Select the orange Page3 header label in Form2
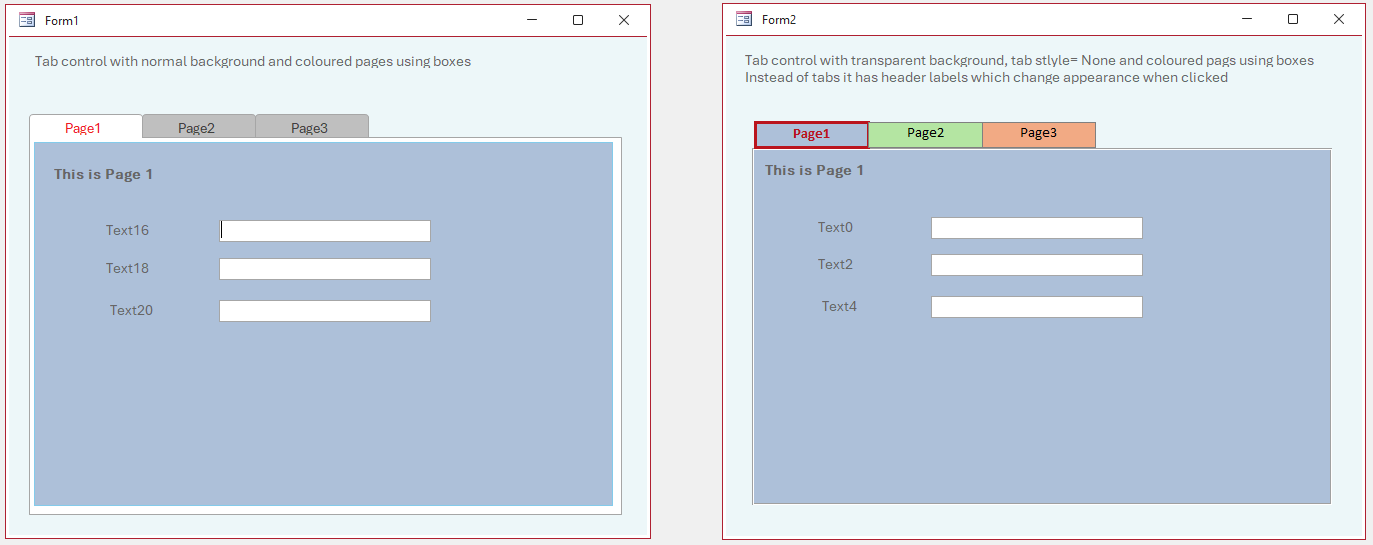This screenshot has width=1373, height=545. [x=1039, y=134]
